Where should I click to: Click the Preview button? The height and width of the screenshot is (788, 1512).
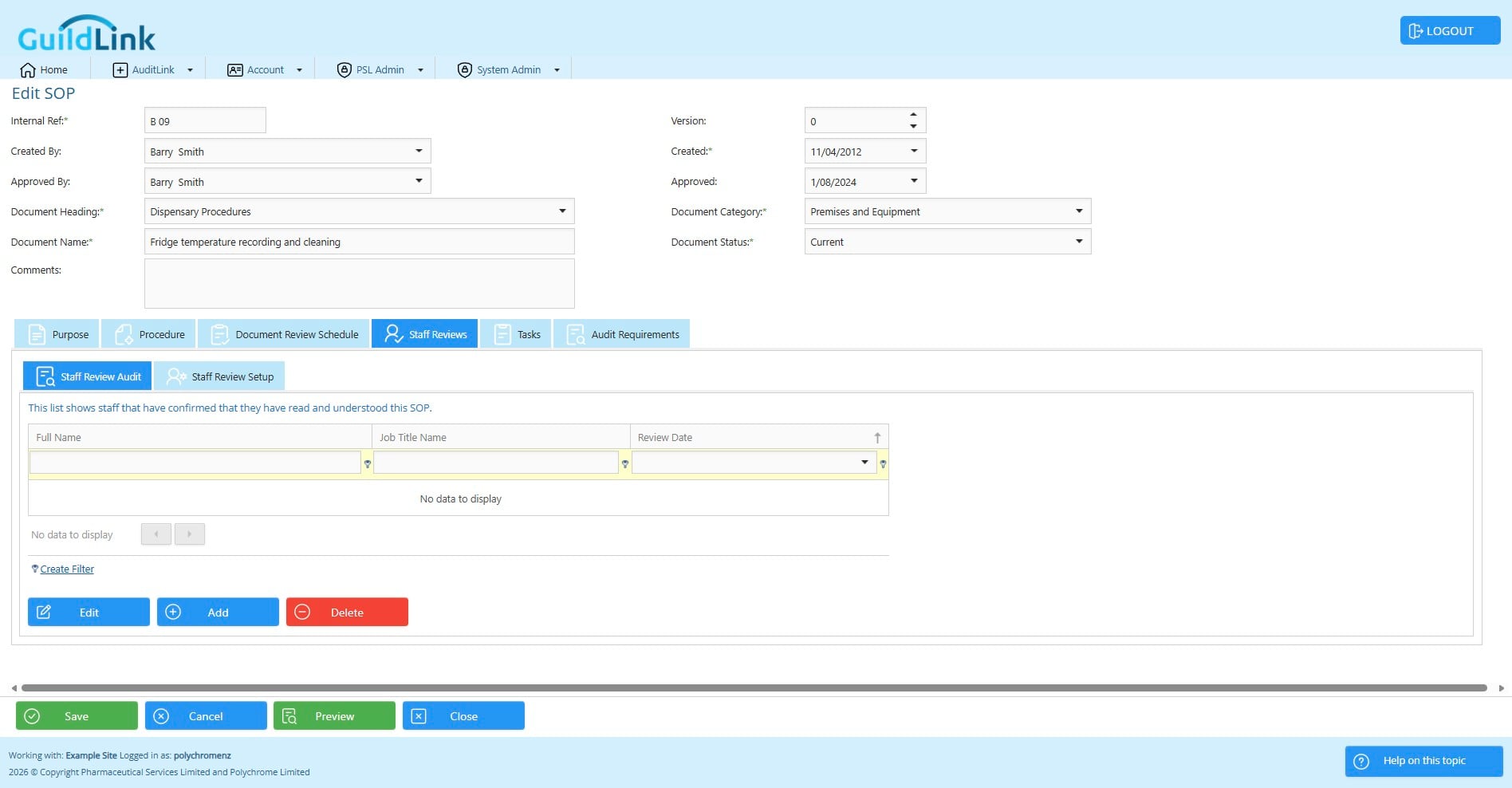click(x=334, y=715)
